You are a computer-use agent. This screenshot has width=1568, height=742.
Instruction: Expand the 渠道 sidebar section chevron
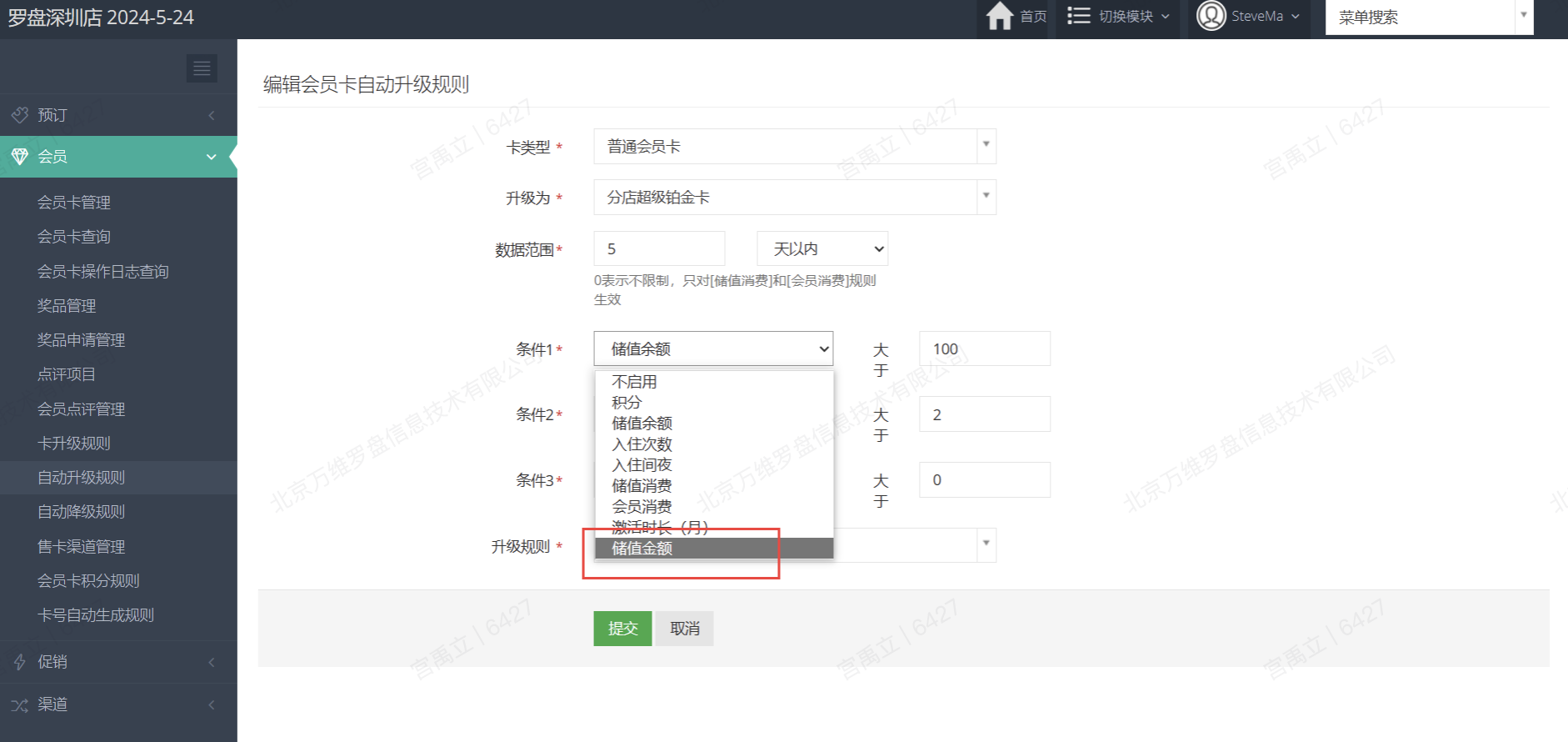click(x=212, y=705)
